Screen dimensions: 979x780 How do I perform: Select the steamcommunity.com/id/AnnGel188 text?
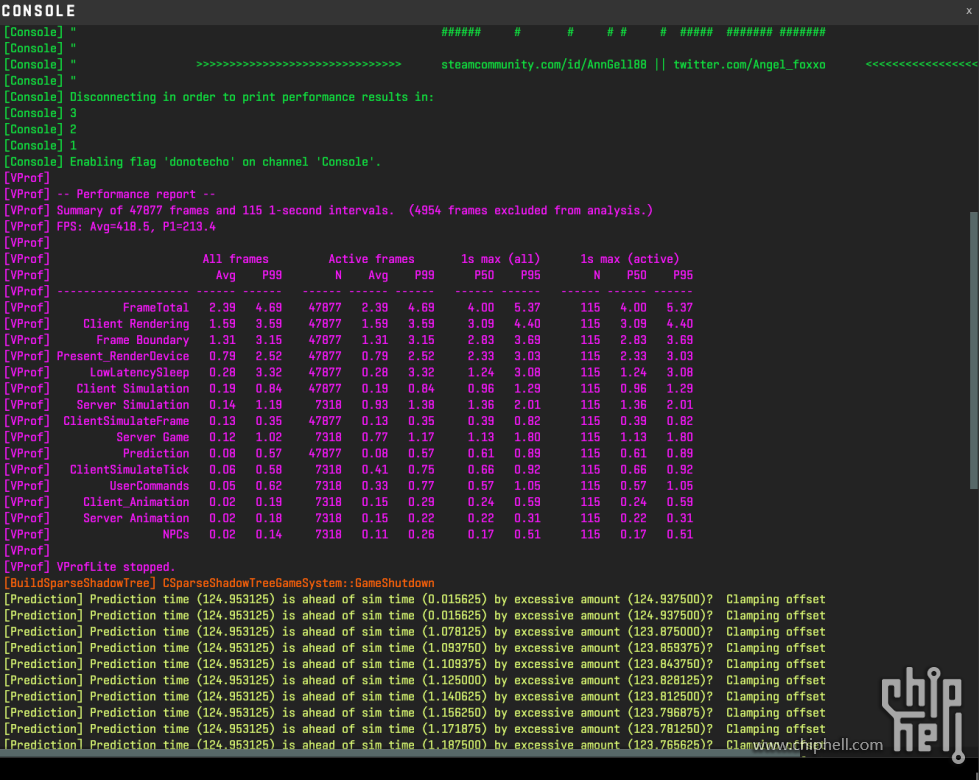pos(544,64)
